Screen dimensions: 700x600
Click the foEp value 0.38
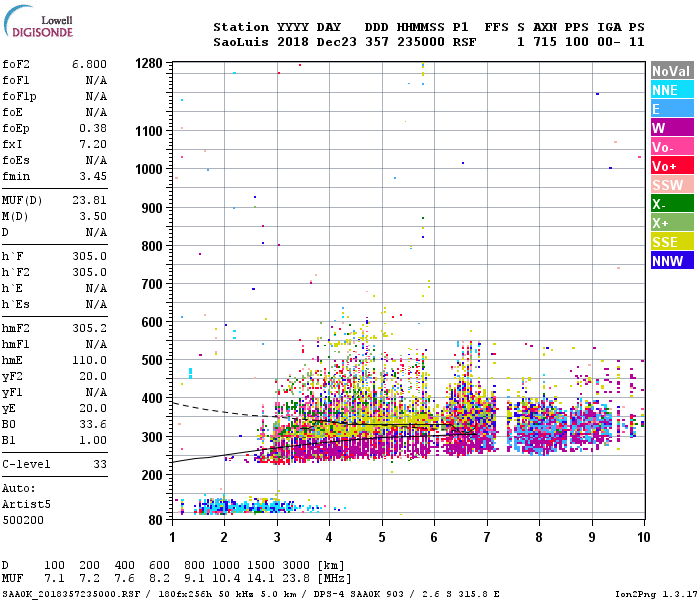(93, 129)
